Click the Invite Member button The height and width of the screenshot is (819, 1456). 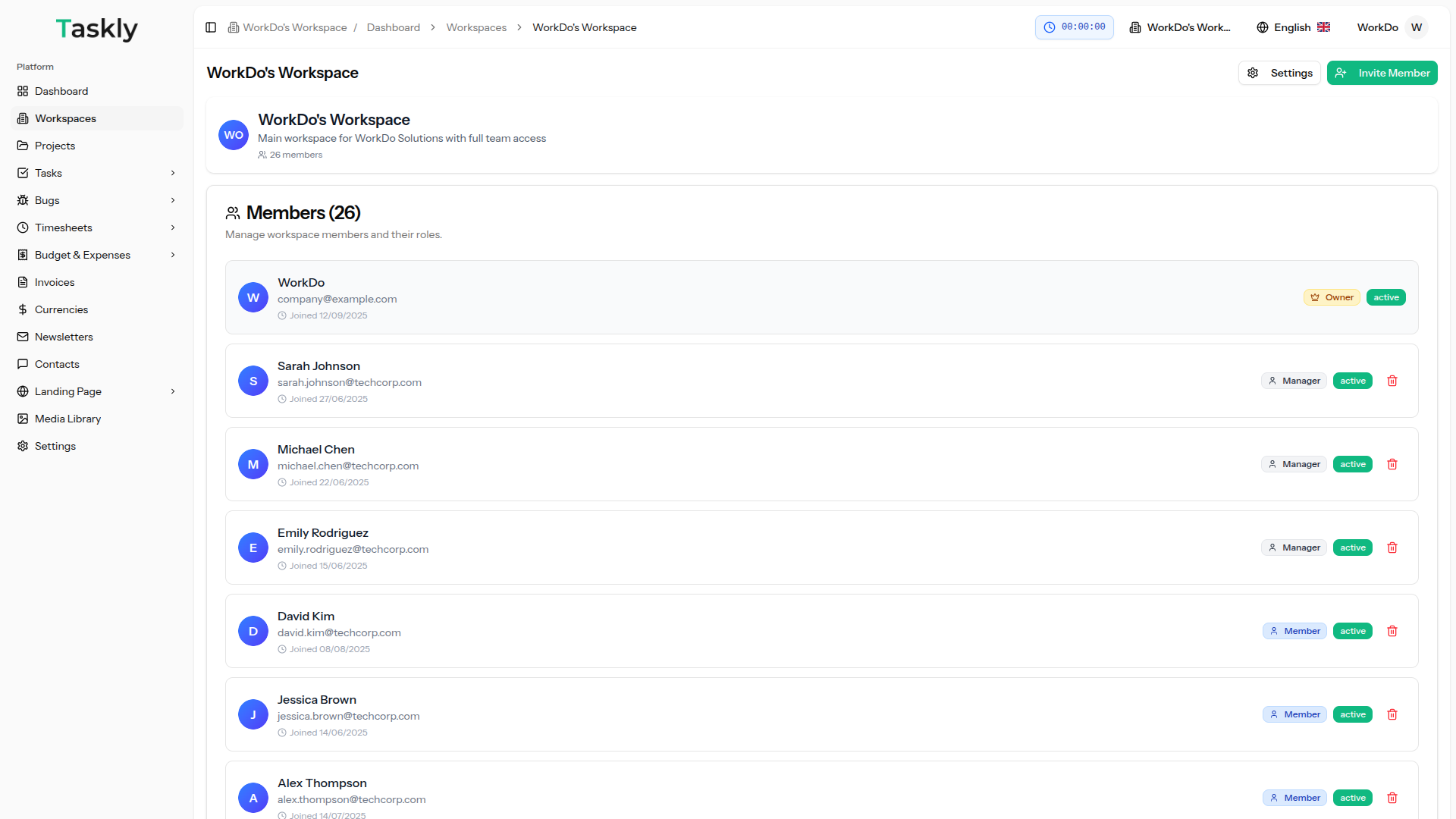[x=1382, y=73]
